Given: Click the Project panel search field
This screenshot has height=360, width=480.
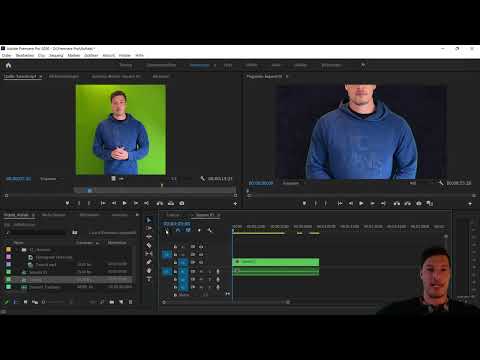Looking at the screenshot, I should click(37, 232).
